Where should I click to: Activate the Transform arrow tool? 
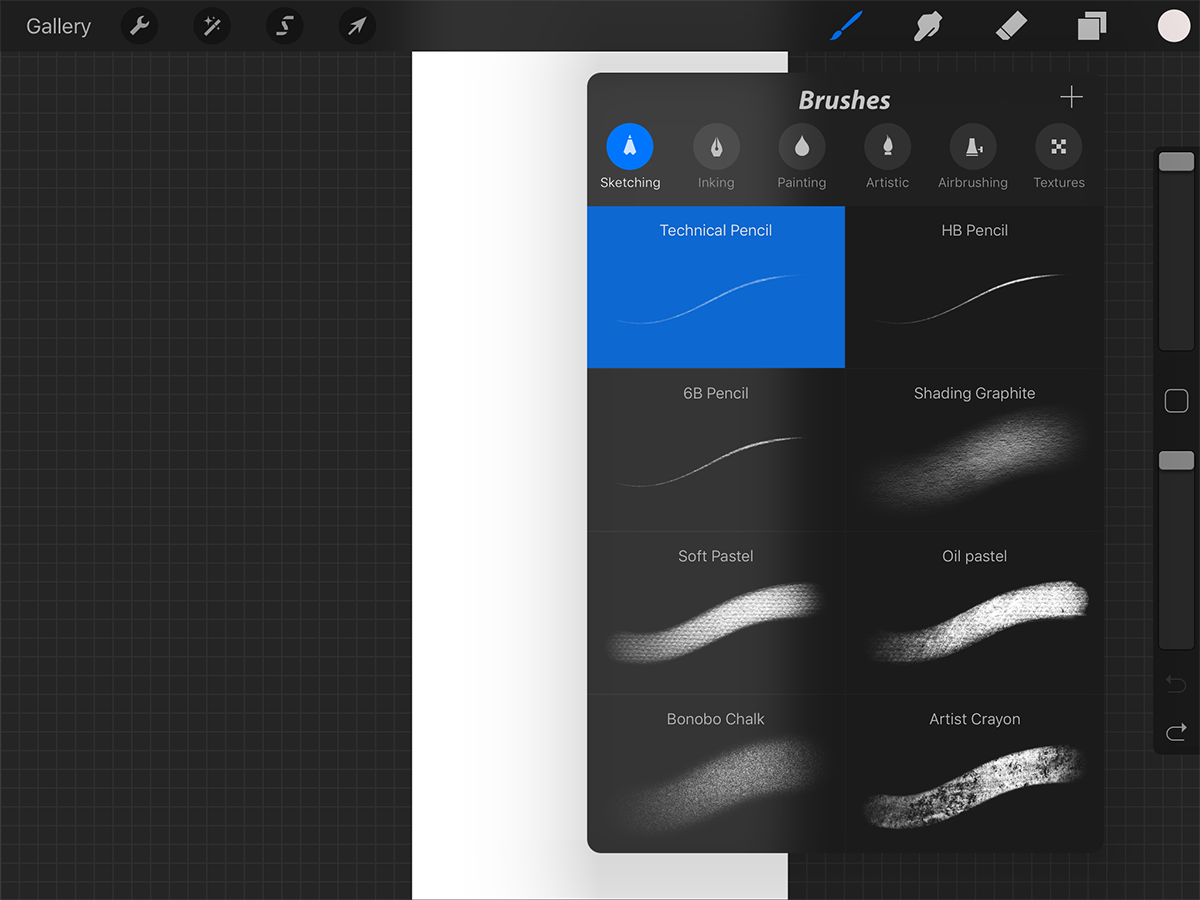[357, 26]
